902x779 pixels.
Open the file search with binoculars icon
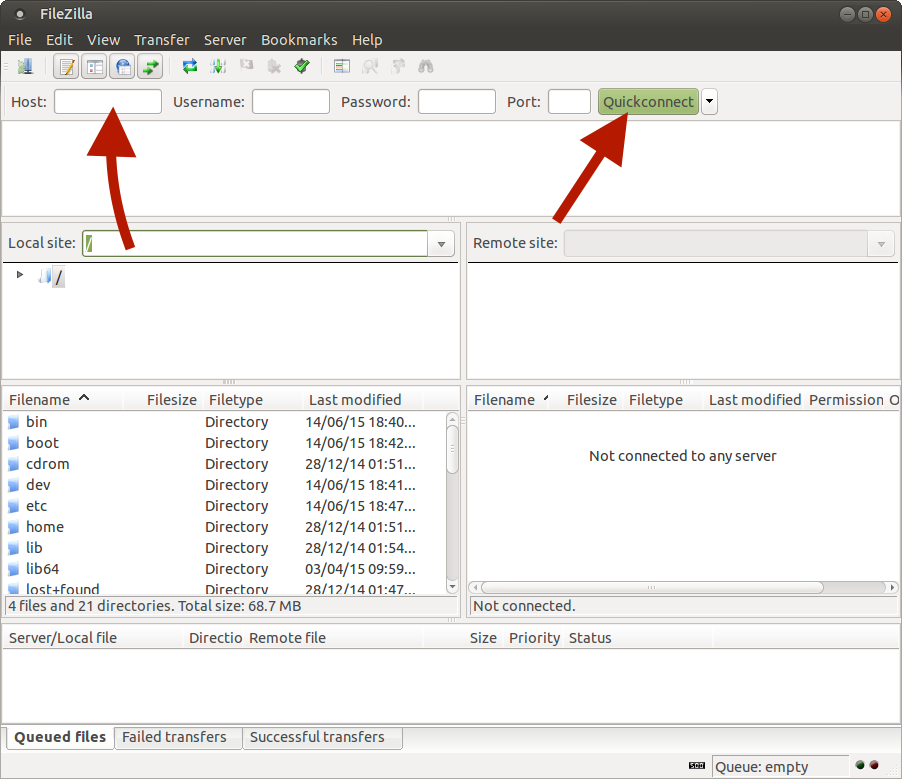[425, 66]
